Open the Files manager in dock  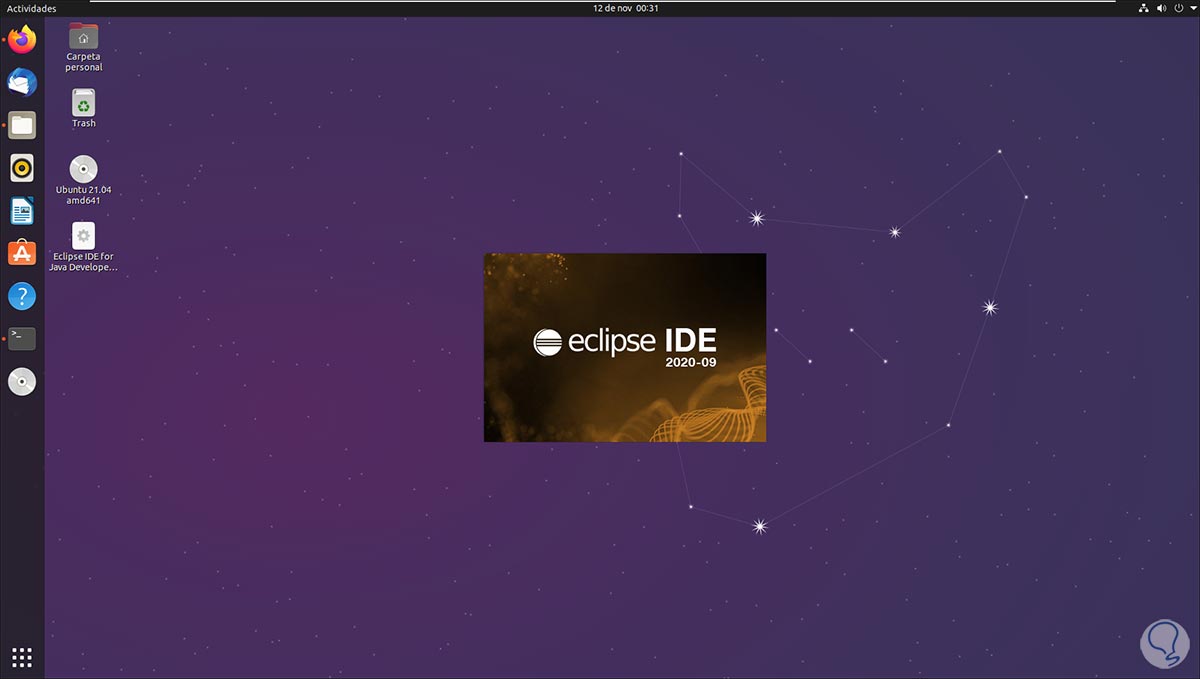[22, 125]
